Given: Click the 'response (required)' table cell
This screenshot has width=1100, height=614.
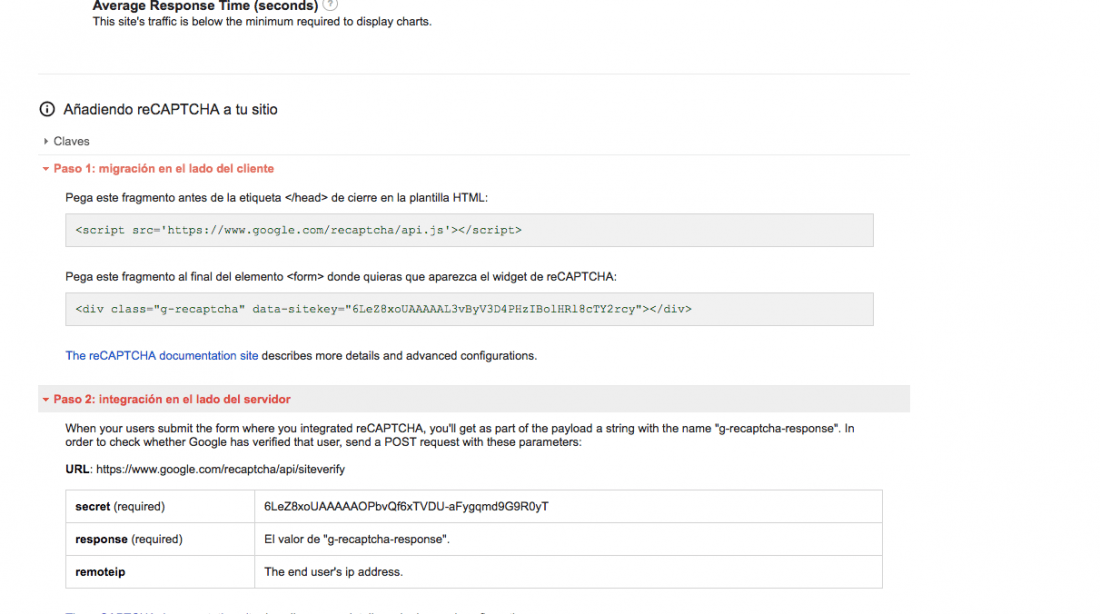Looking at the screenshot, I should (160, 540).
